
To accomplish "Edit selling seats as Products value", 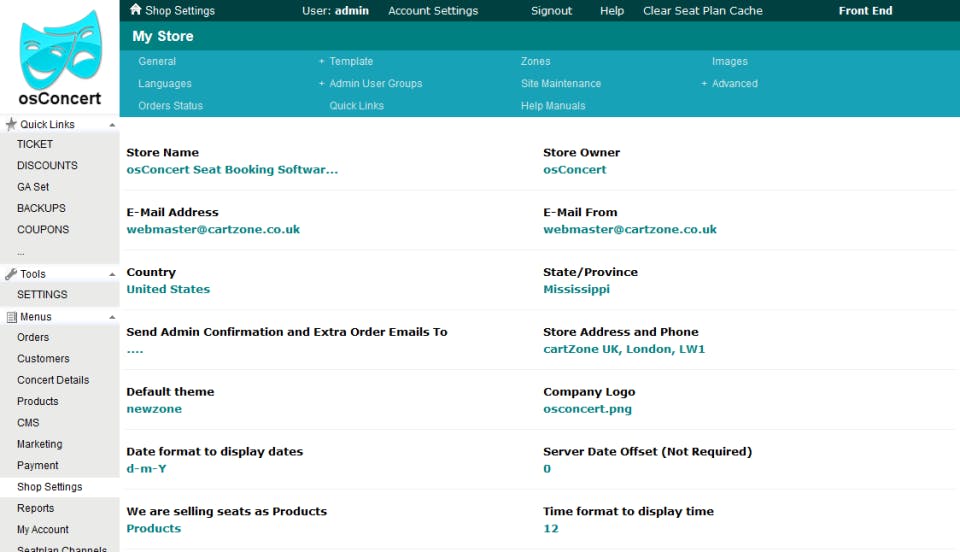I will tap(154, 528).
